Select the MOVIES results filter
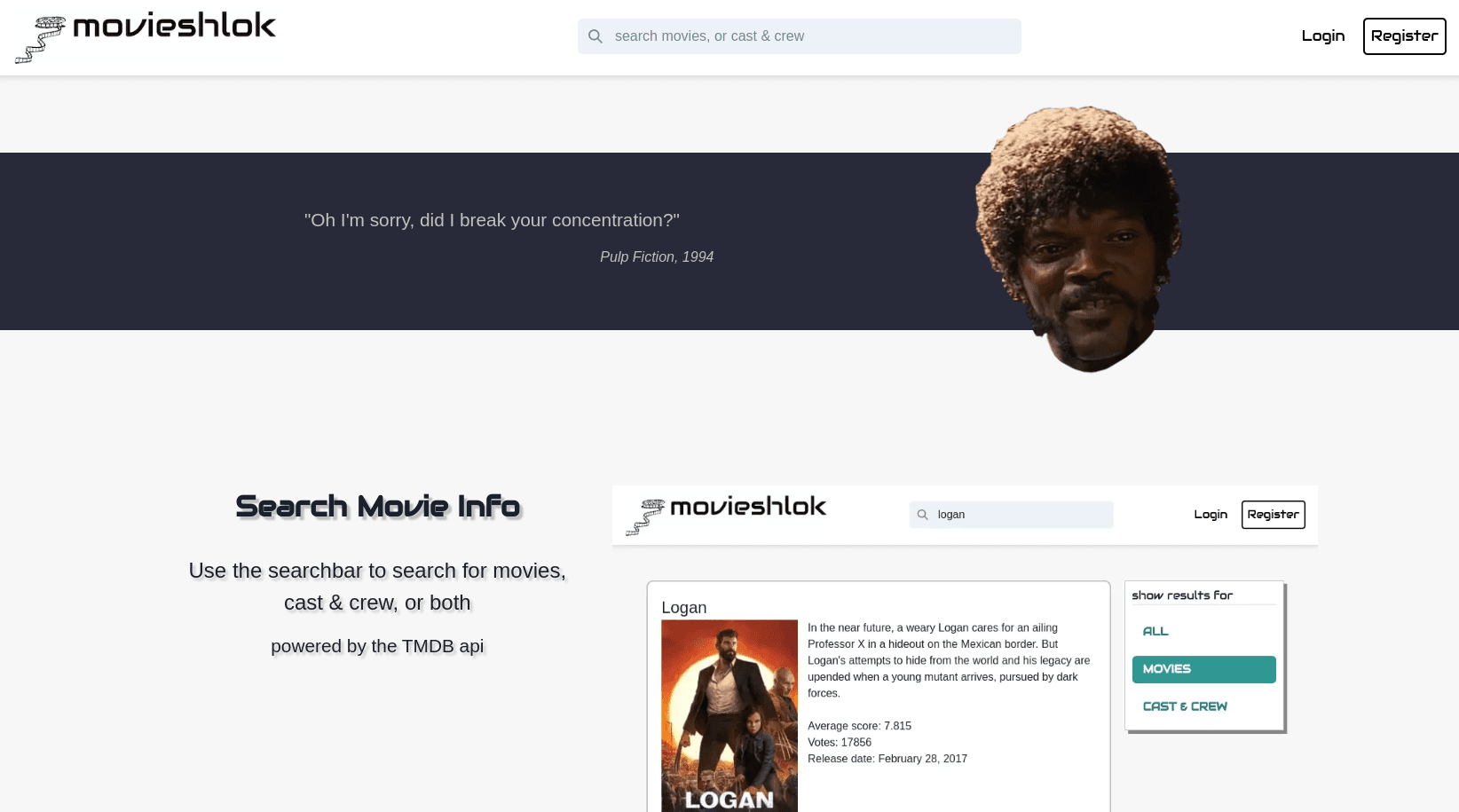Image resolution: width=1459 pixels, height=812 pixels. coord(1204,669)
